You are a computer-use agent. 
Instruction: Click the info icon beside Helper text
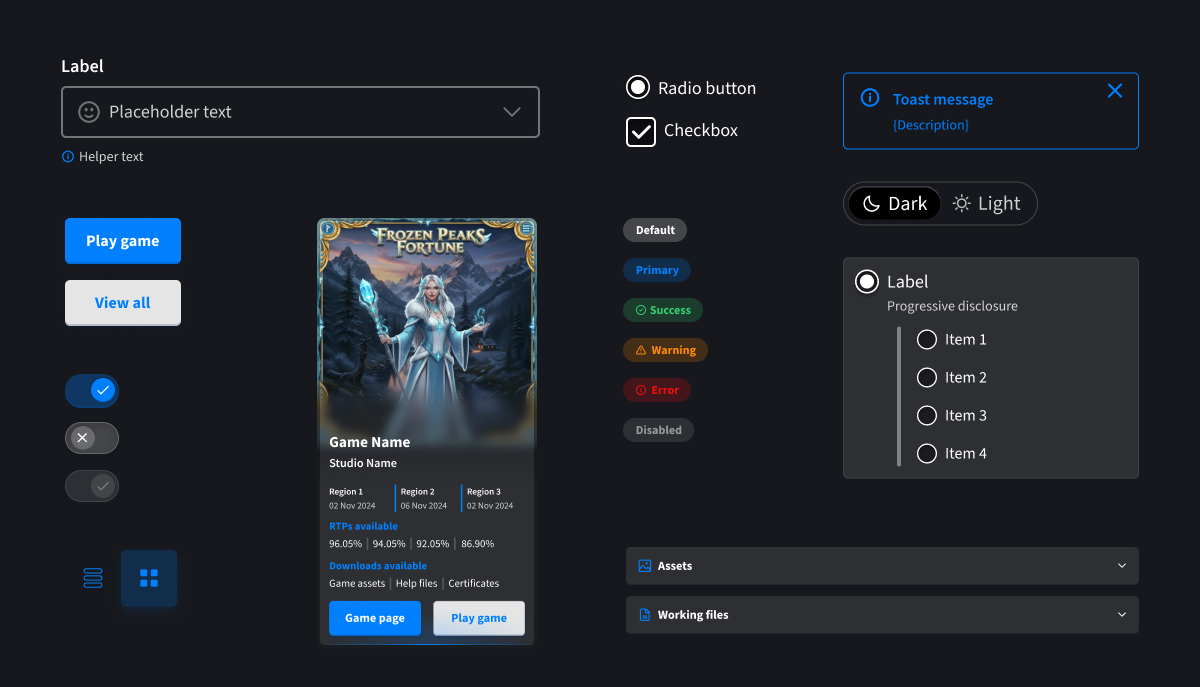click(66, 156)
